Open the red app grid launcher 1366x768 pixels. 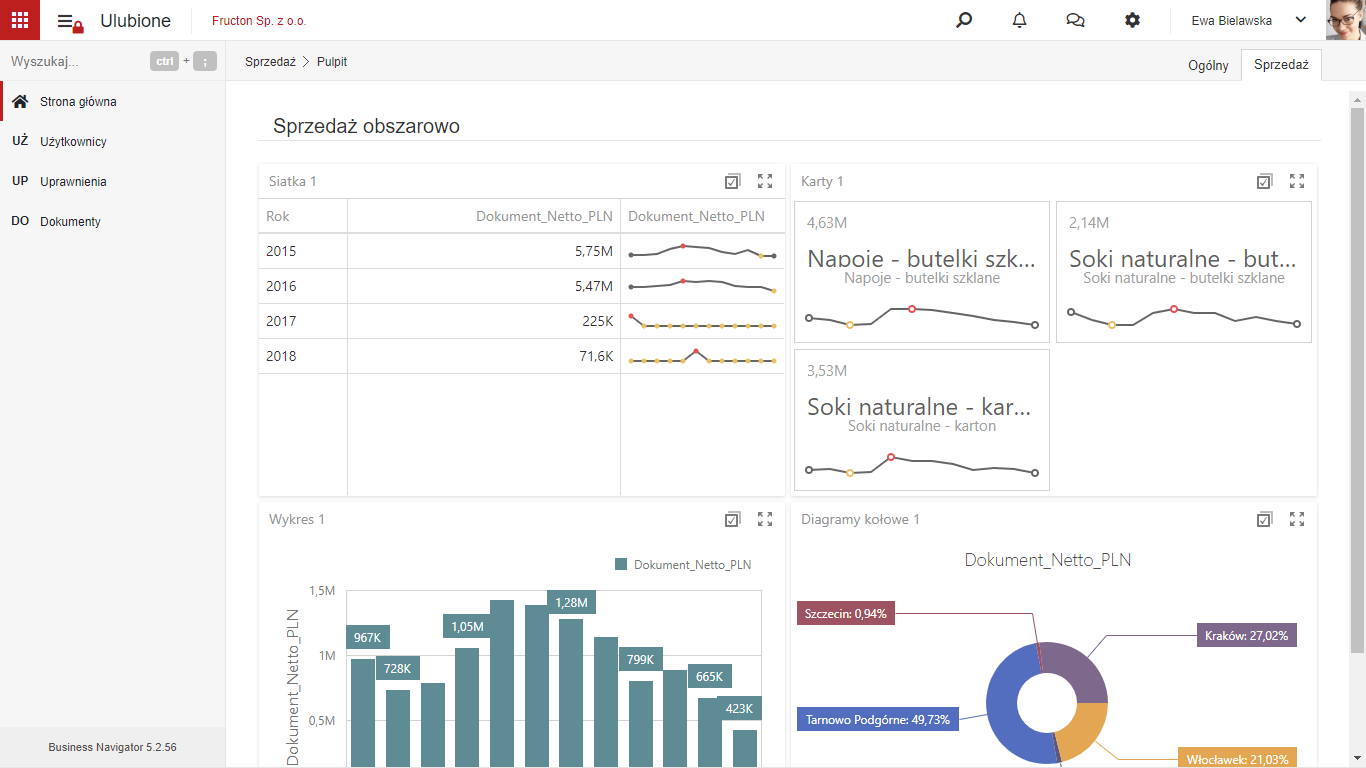(x=20, y=20)
